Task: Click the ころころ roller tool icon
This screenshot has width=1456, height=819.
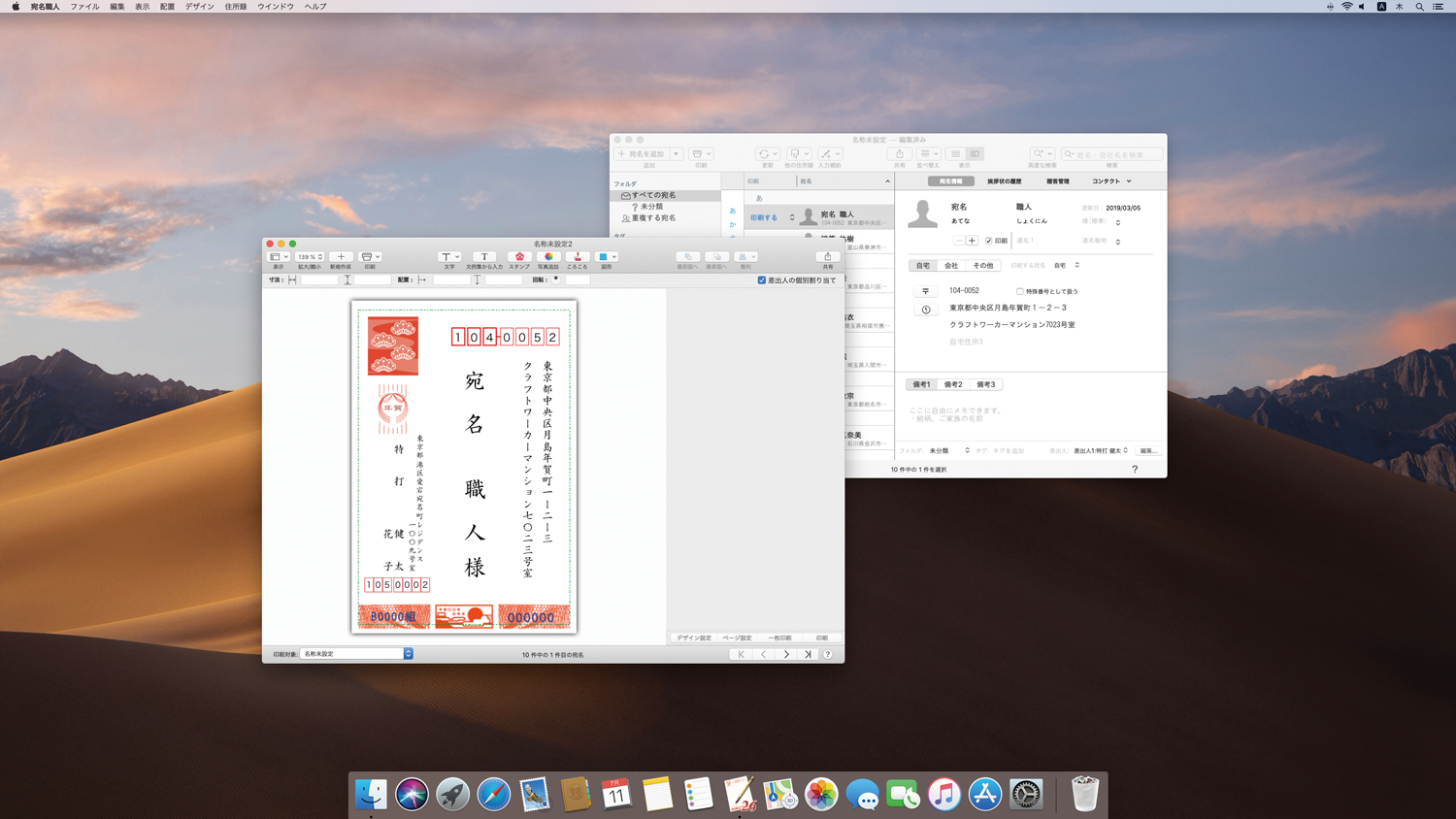Action: coord(578,257)
